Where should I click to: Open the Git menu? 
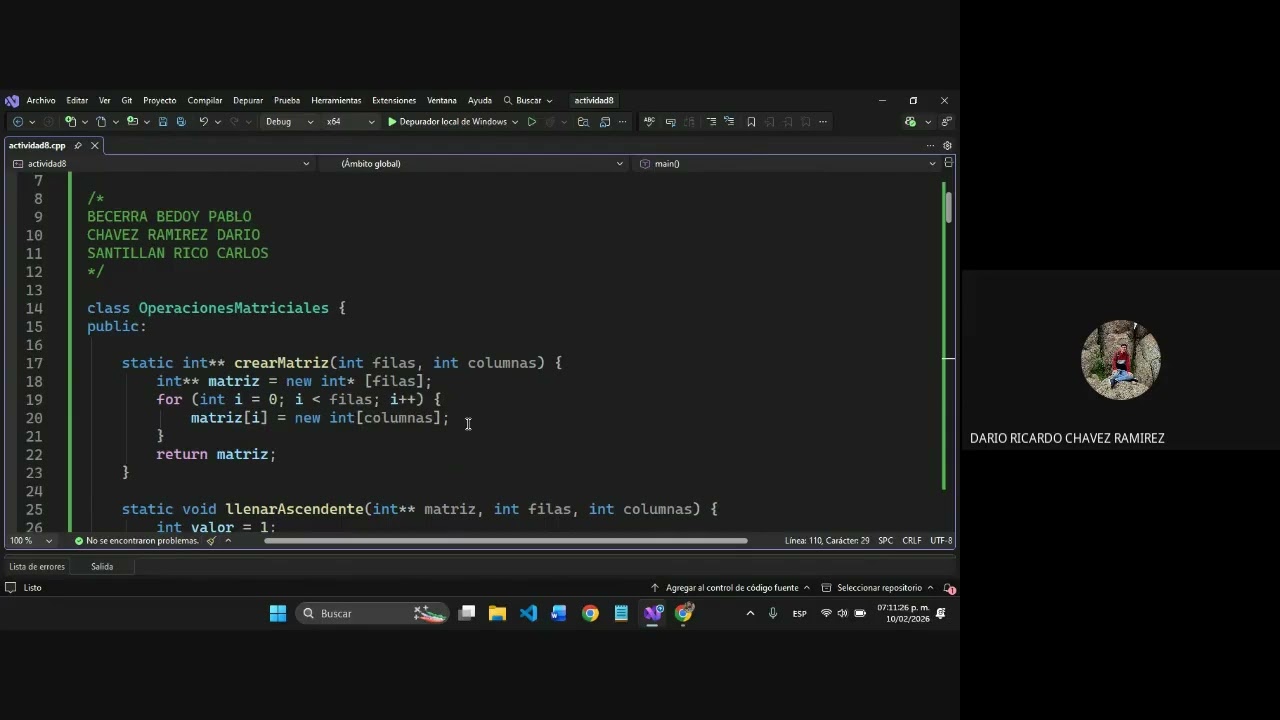[x=127, y=101]
